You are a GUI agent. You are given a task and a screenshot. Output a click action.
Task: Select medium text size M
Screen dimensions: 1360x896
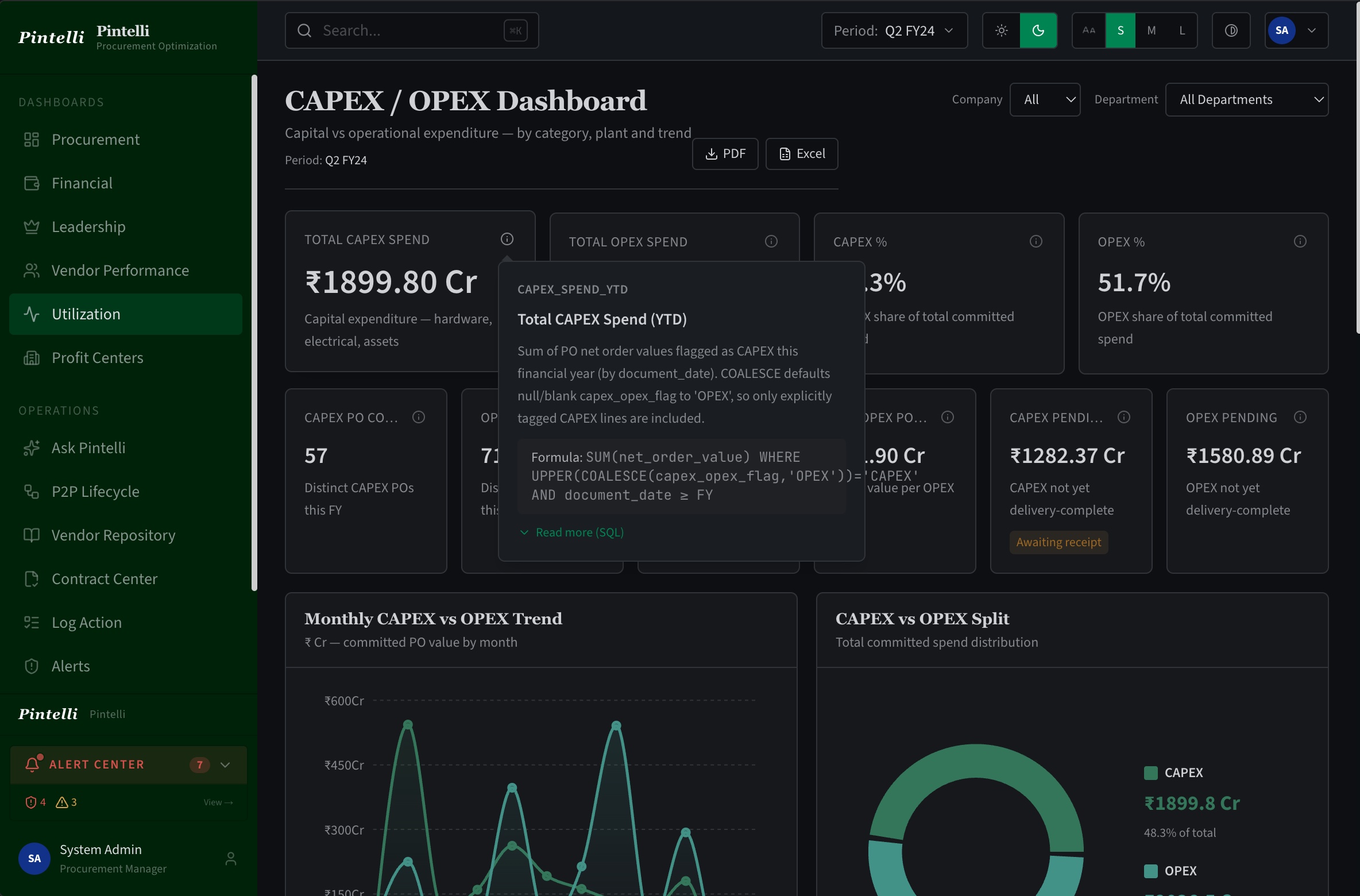click(1151, 30)
